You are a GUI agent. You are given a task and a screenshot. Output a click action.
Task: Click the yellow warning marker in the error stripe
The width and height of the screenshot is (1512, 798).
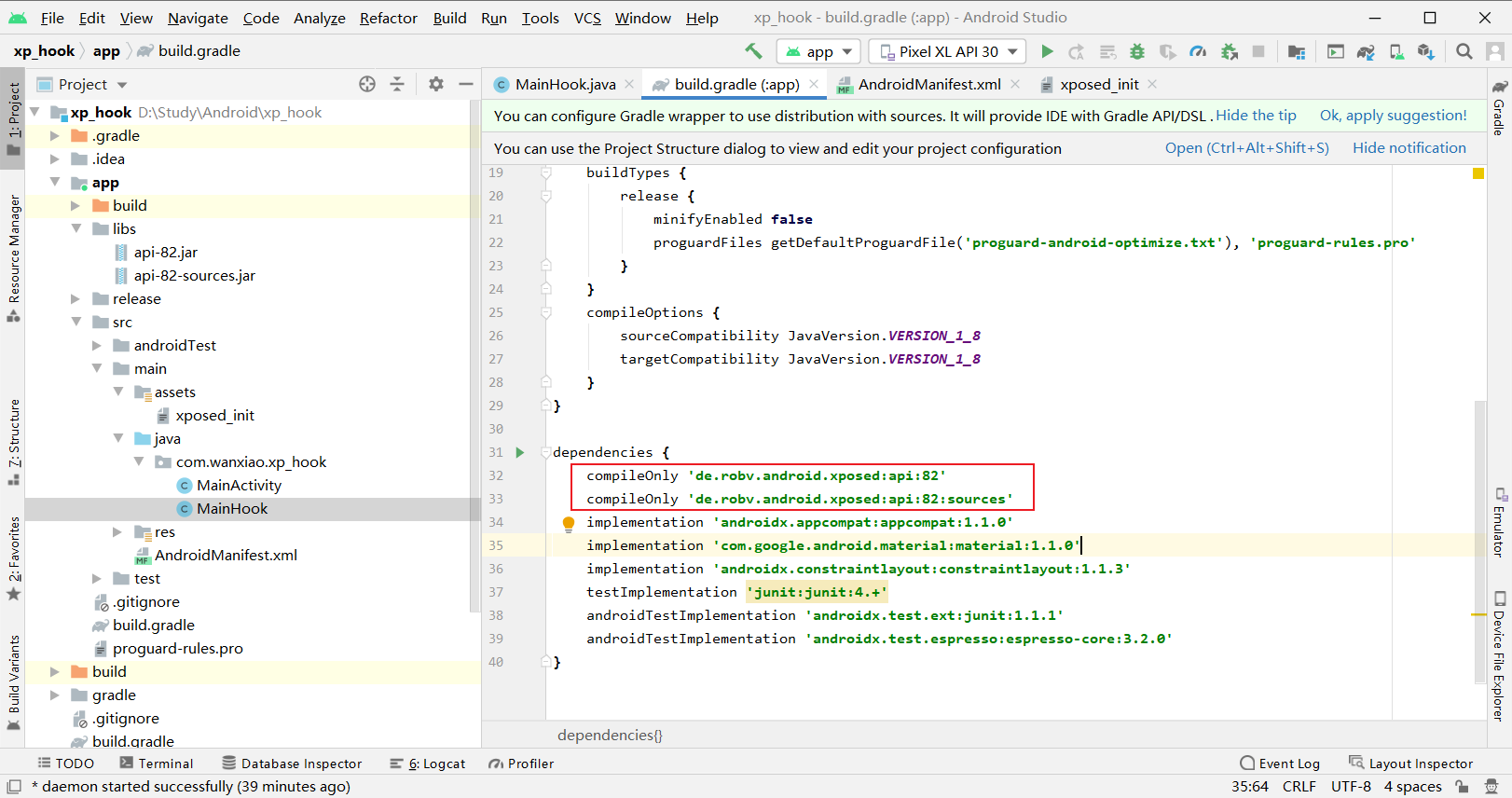click(x=1478, y=615)
